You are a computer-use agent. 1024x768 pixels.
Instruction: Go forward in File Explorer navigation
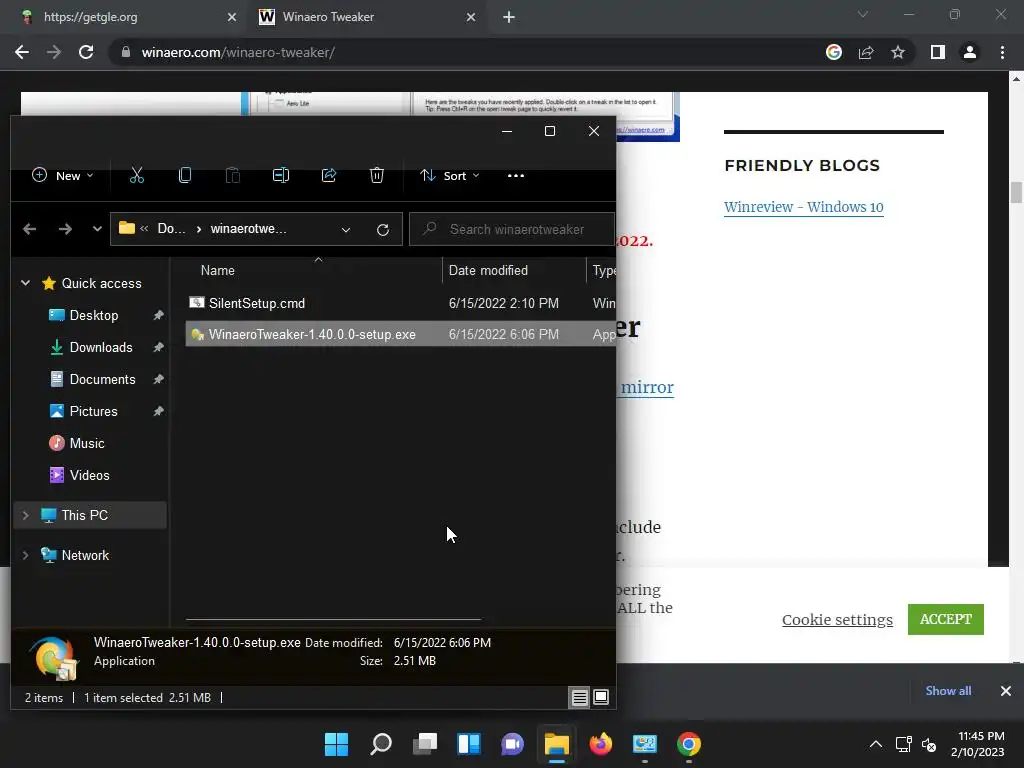point(65,229)
